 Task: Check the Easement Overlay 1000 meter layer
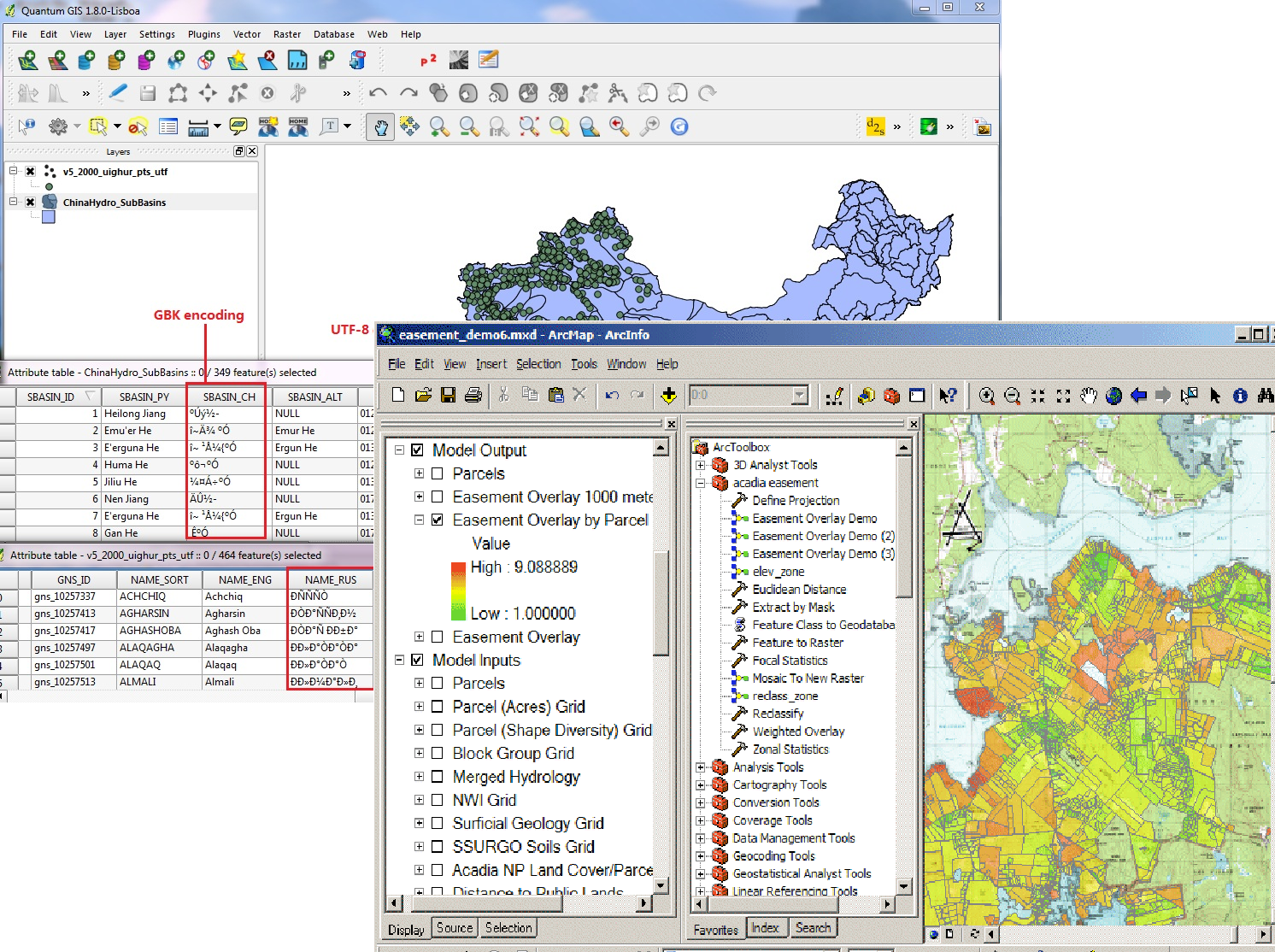point(438,497)
